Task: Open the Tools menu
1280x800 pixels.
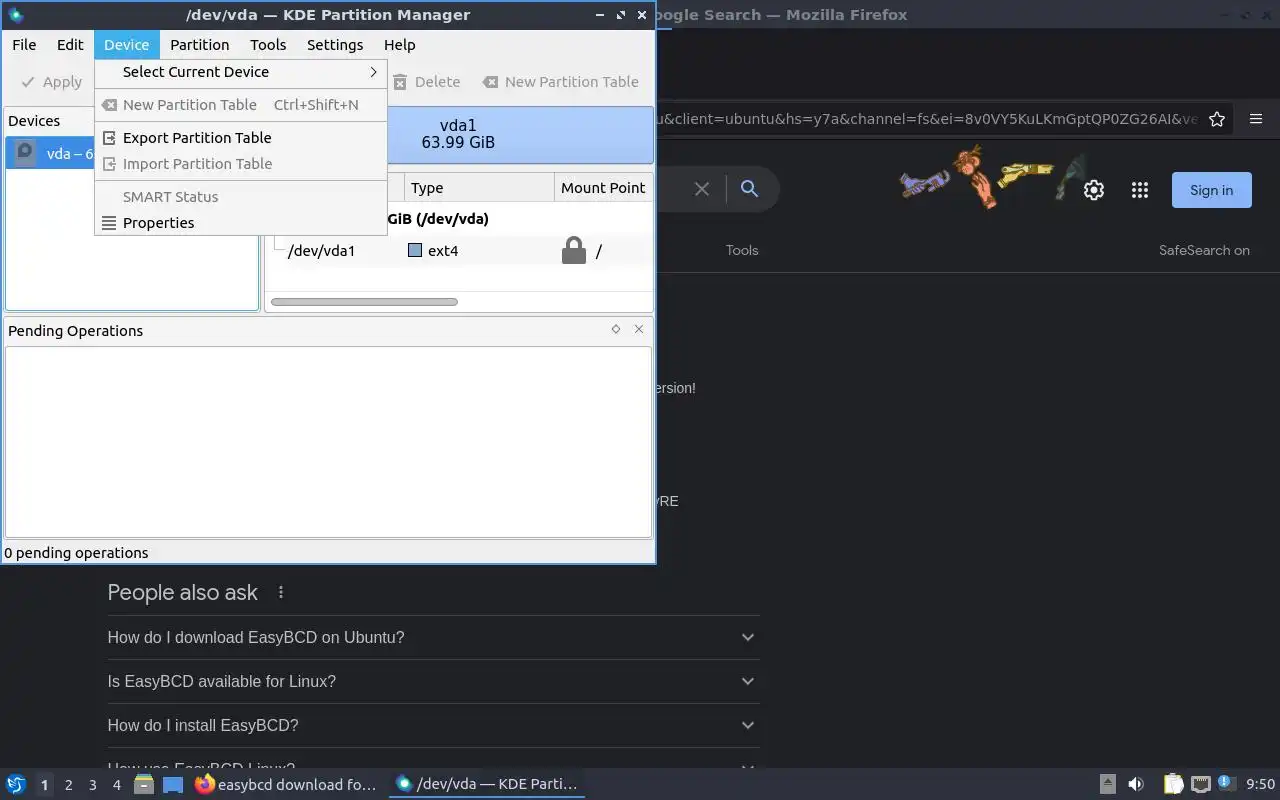Action: pyautogui.click(x=268, y=45)
